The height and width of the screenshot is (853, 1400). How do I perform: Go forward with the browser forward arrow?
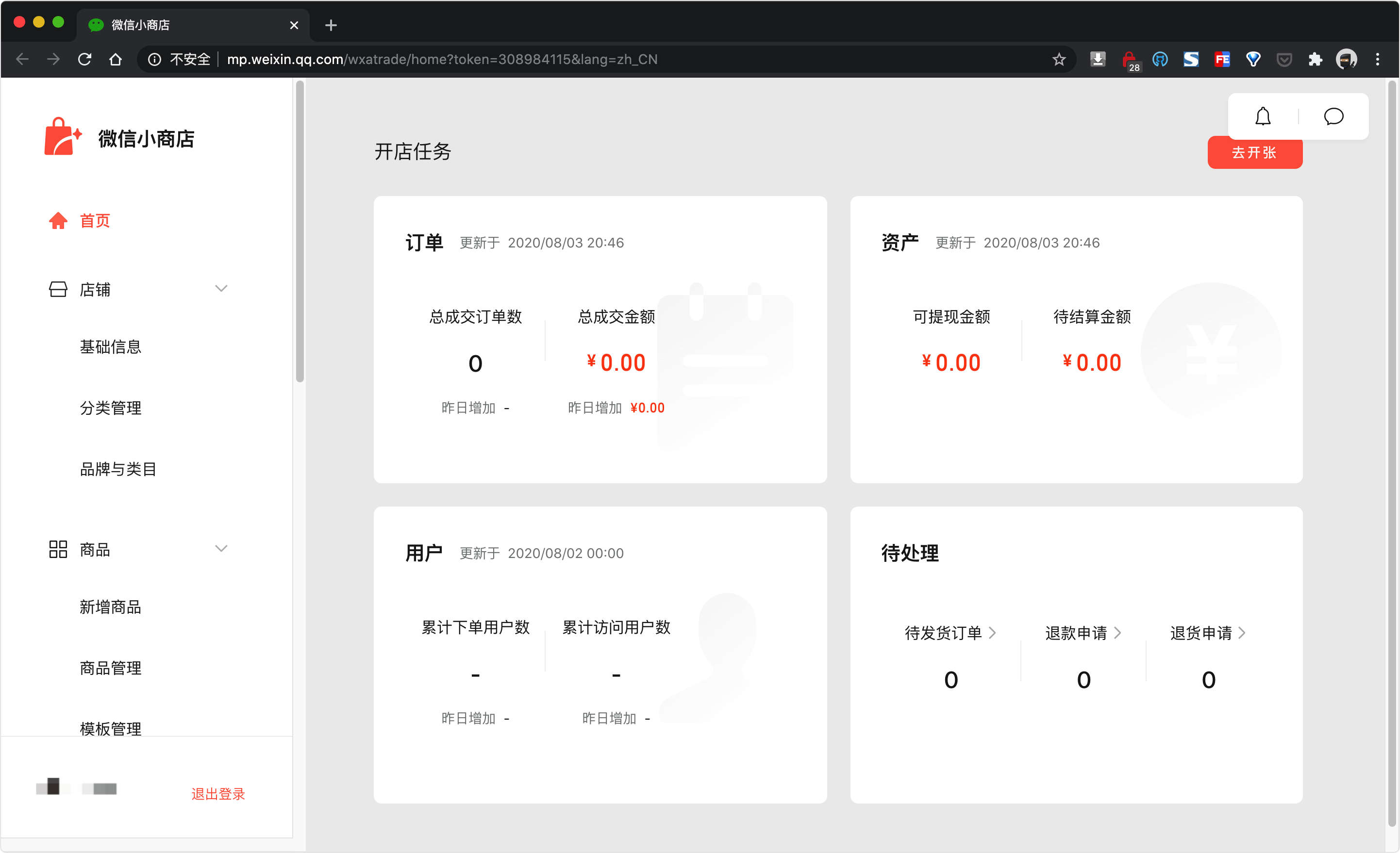click(53, 59)
